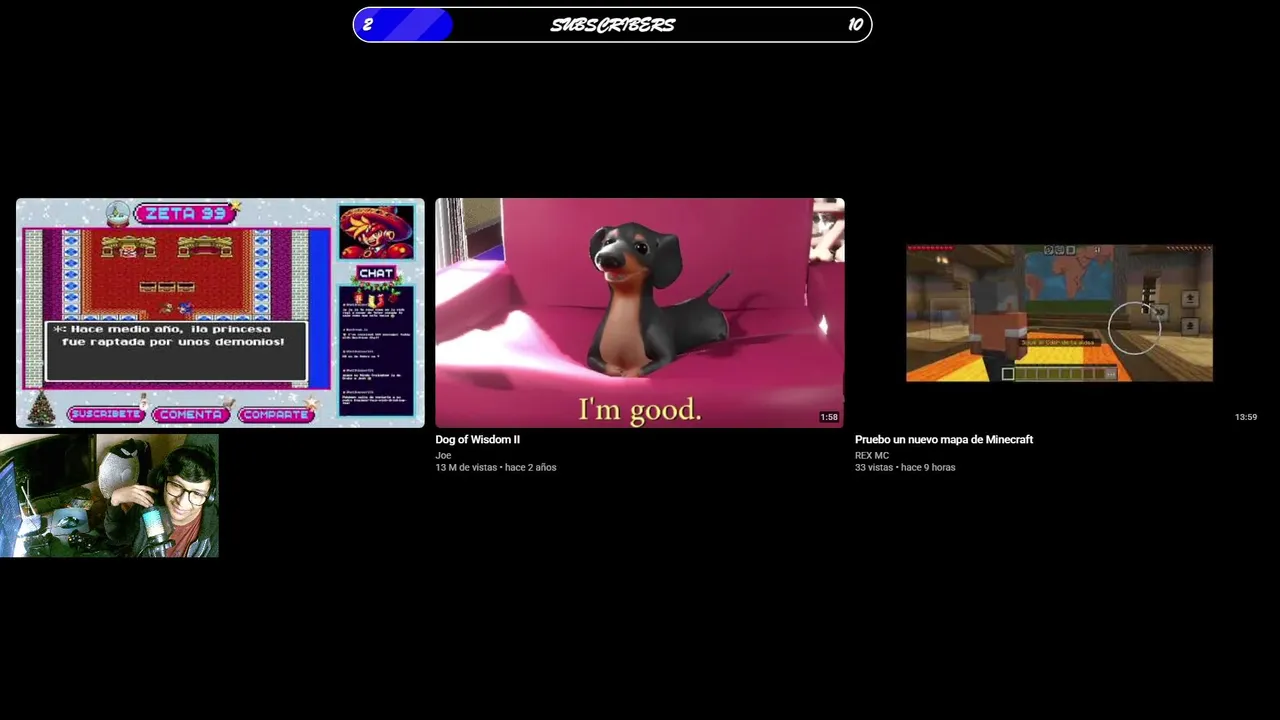
Task: Click the subscriber goal number 10
Action: 855,25
